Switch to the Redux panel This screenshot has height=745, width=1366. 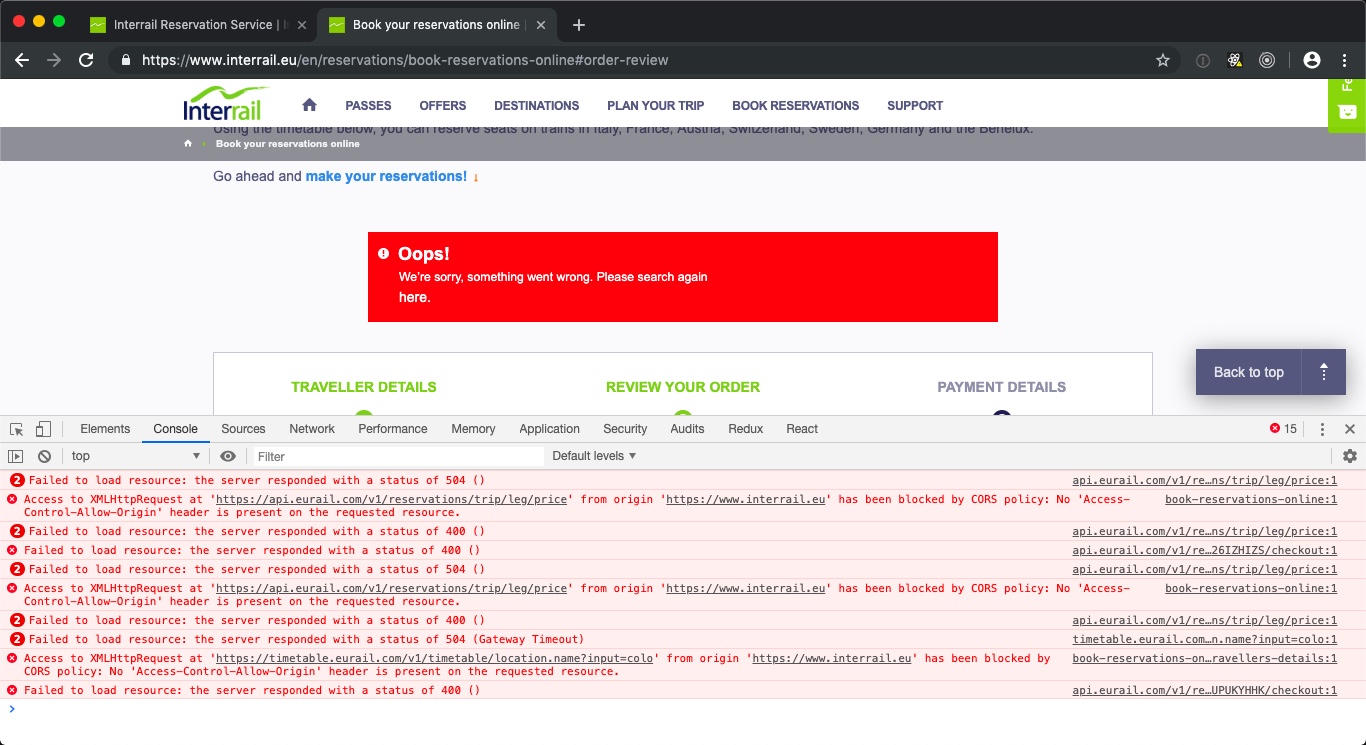(746, 429)
